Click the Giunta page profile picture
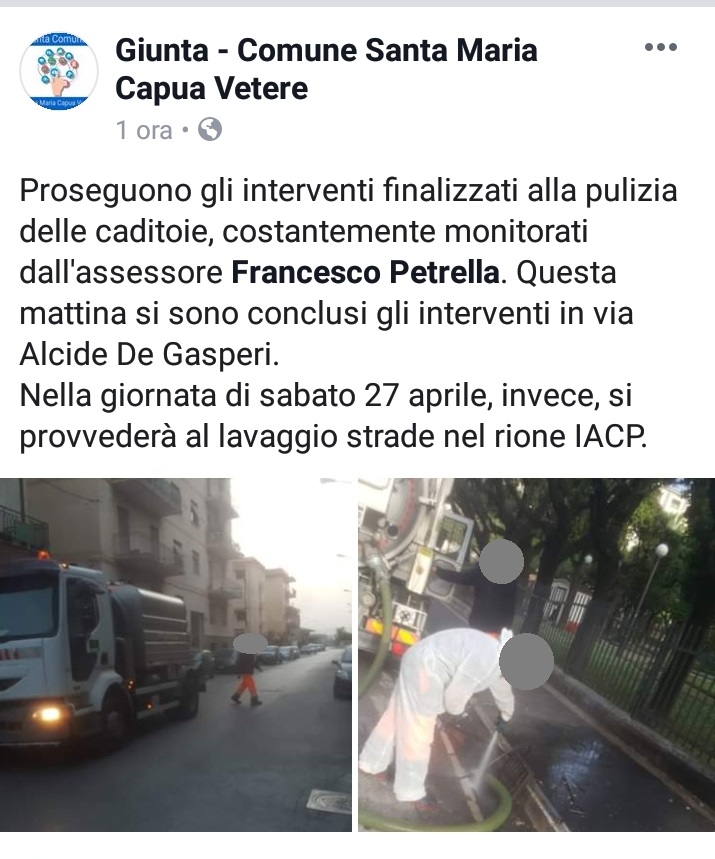The width and height of the screenshot is (715, 859). click(x=59, y=71)
